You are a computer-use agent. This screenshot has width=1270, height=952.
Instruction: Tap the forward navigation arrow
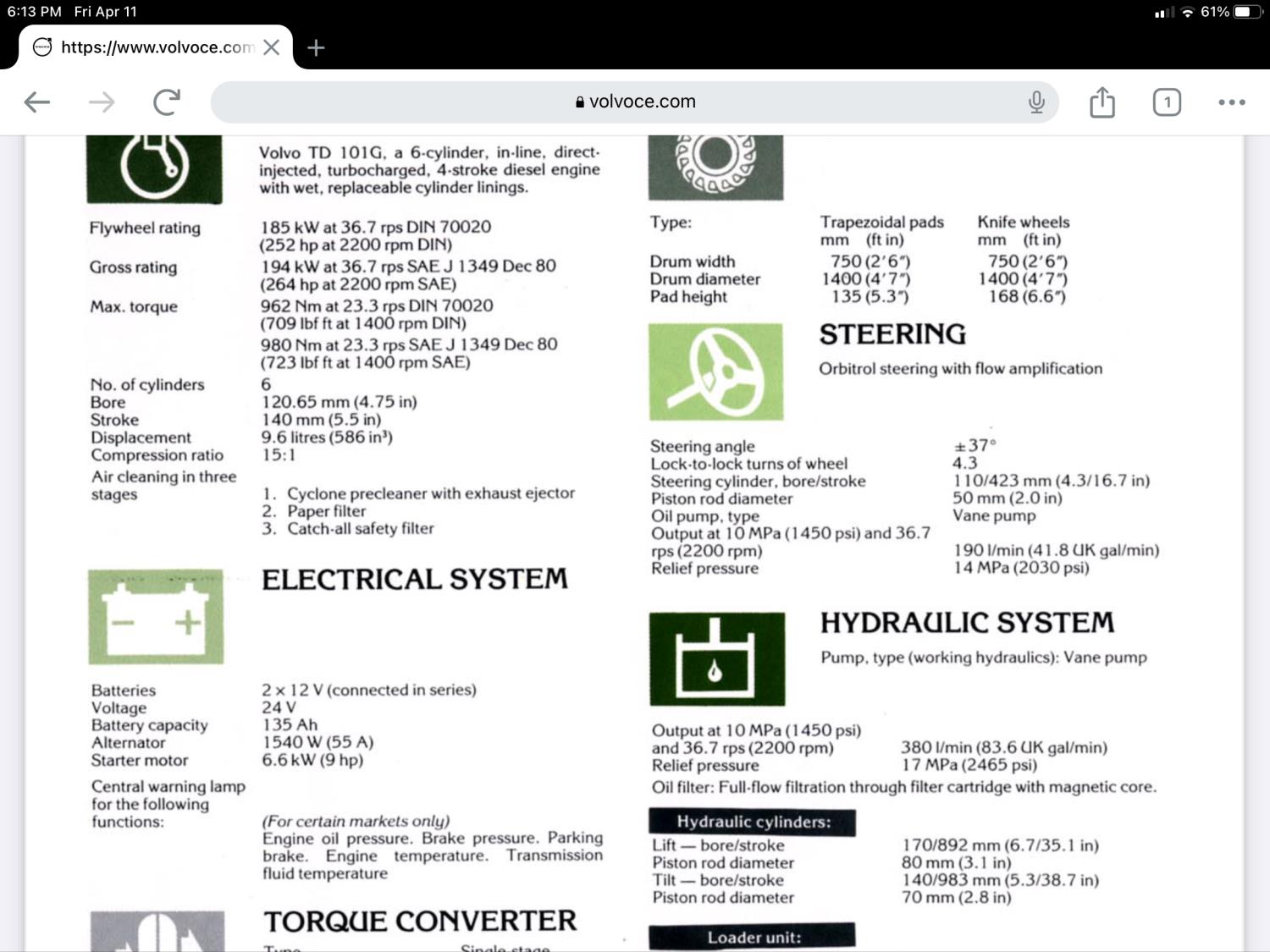(102, 102)
